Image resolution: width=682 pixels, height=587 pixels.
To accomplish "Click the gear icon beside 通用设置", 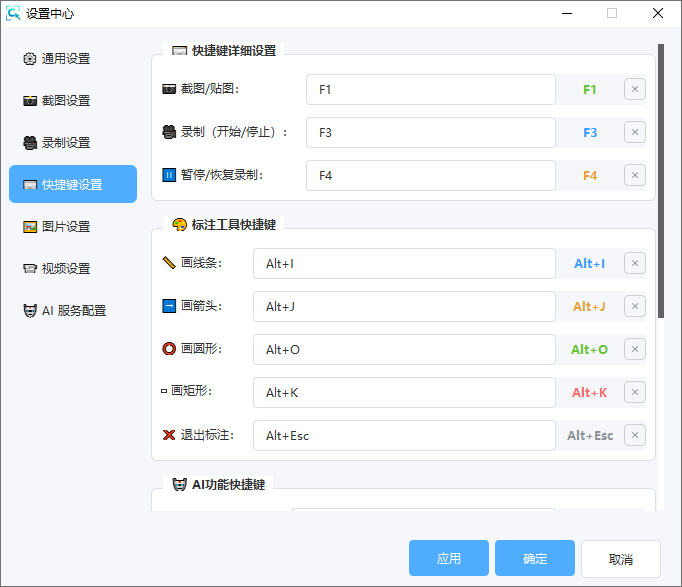I will tap(30, 59).
